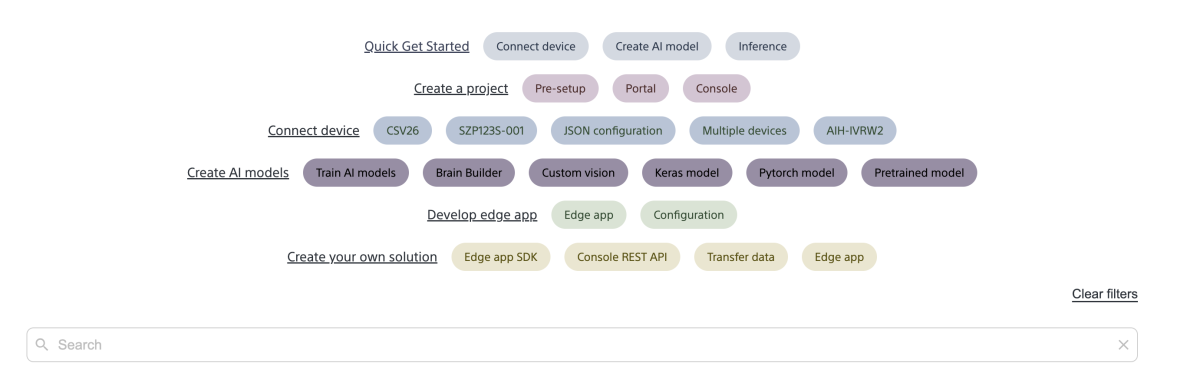
Task: Select the Edge app SDK chip
Action: pyautogui.click(x=501, y=257)
